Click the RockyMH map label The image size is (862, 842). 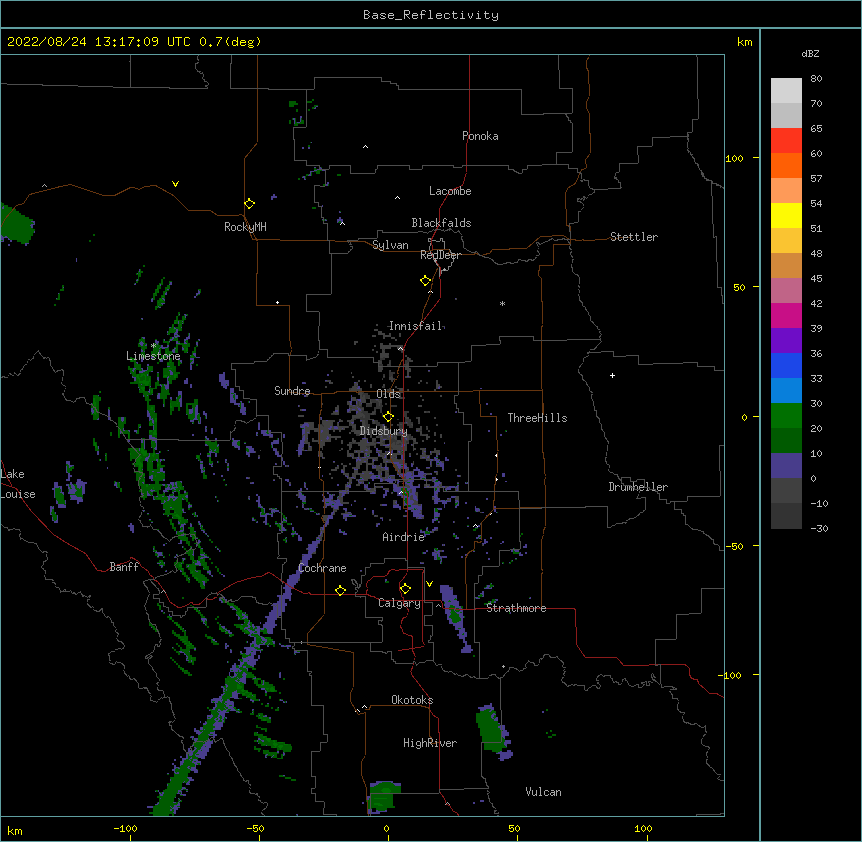(245, 227)
